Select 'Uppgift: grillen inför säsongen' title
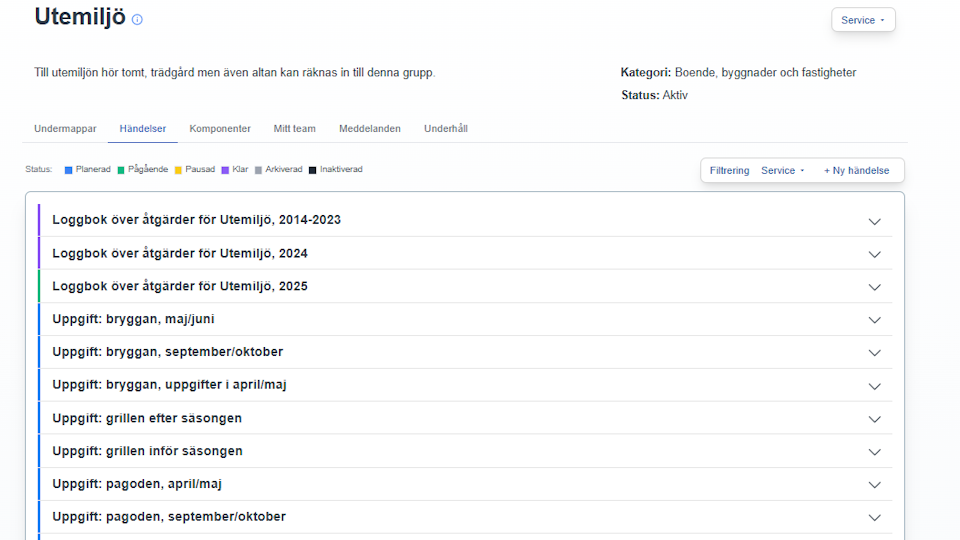This screenshot has height=540, width=960. coord(148,451)
